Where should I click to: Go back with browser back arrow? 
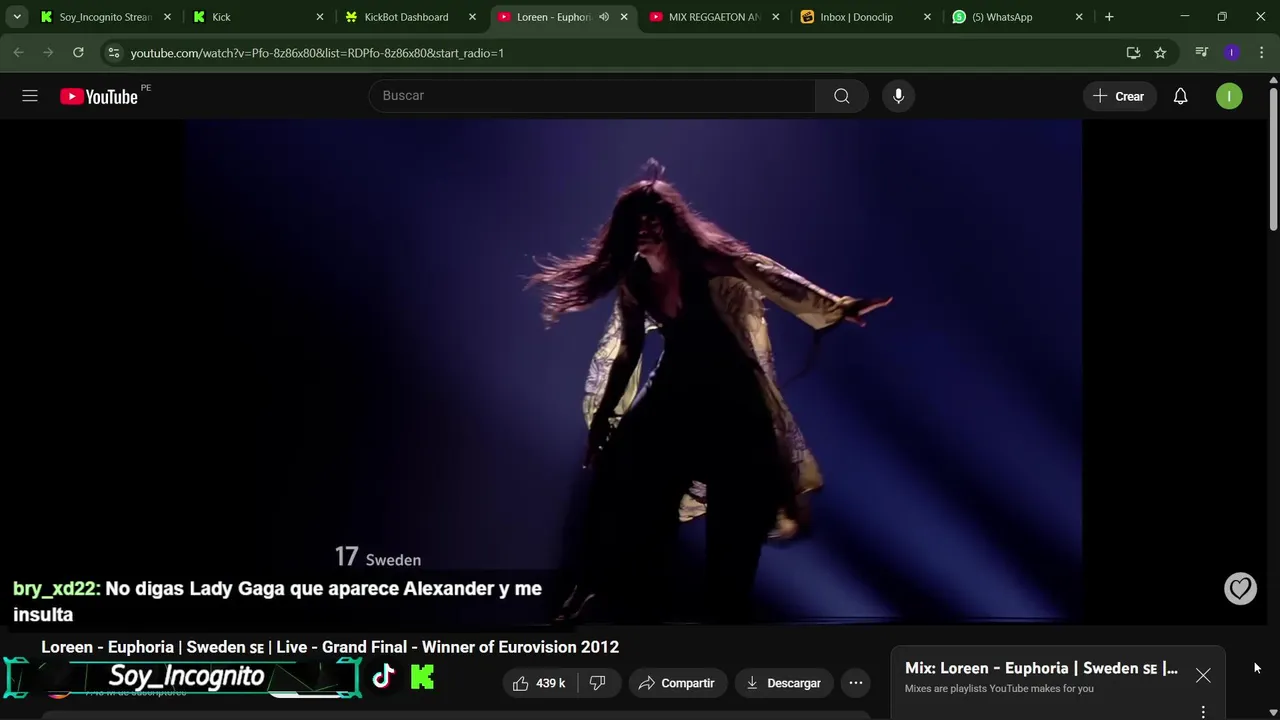click(18, 53)
